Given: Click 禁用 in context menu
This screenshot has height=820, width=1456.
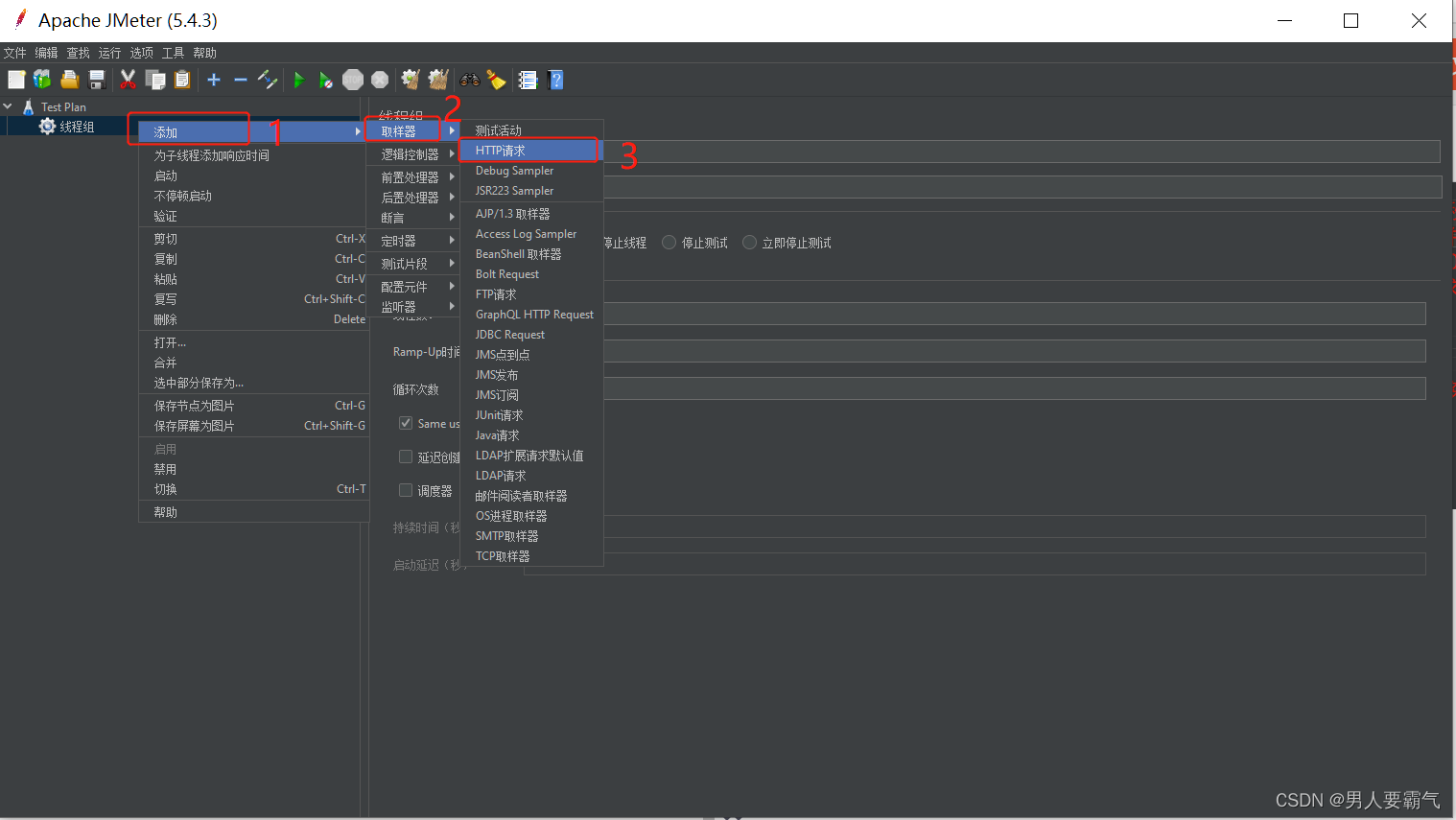Looking at the screenshot, I should [x=253, y=469].
